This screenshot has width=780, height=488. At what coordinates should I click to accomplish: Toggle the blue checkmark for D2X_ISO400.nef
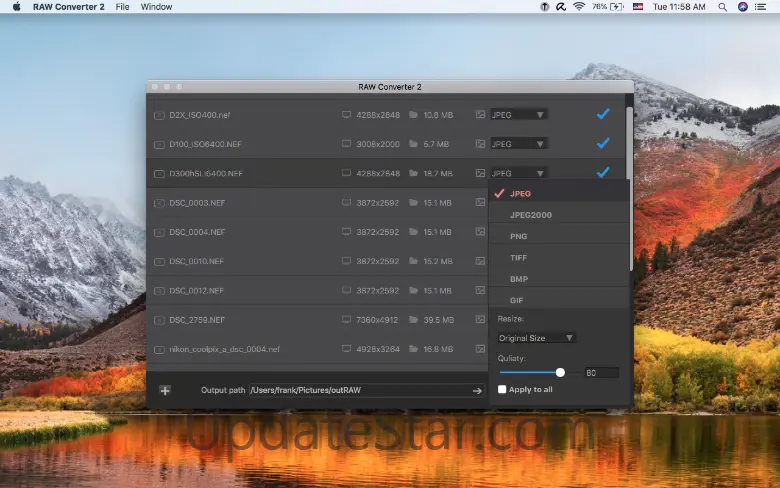click(x=602, y=114)
